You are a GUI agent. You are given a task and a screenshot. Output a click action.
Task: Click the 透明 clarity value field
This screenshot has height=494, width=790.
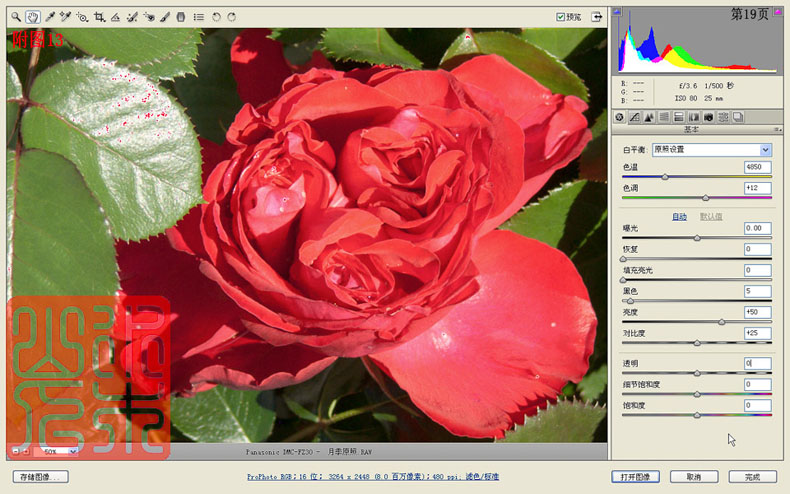coord(758,363)
